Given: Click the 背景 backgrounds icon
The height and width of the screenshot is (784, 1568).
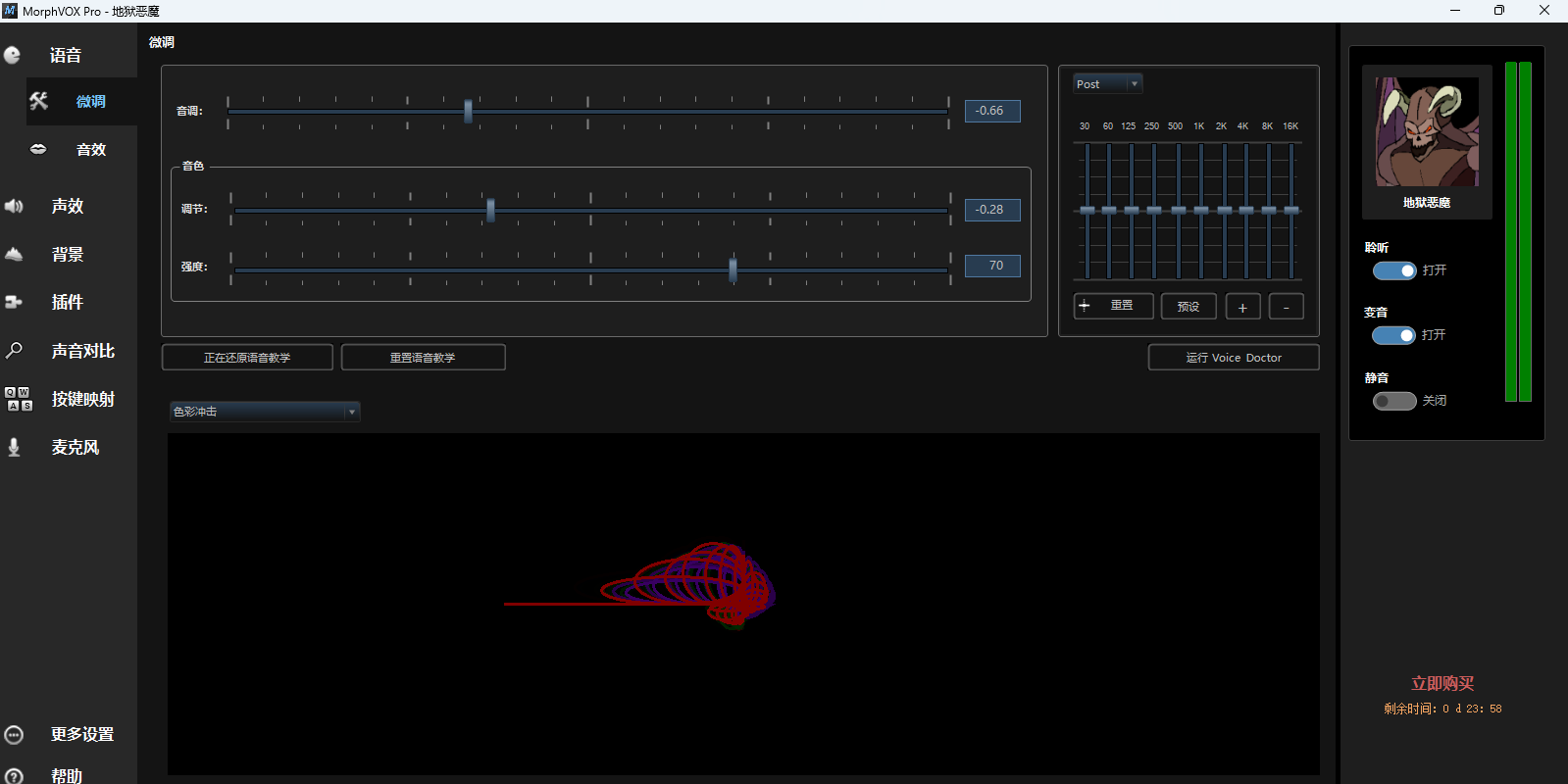Looking at the screenshot, I should click(14, 254).
